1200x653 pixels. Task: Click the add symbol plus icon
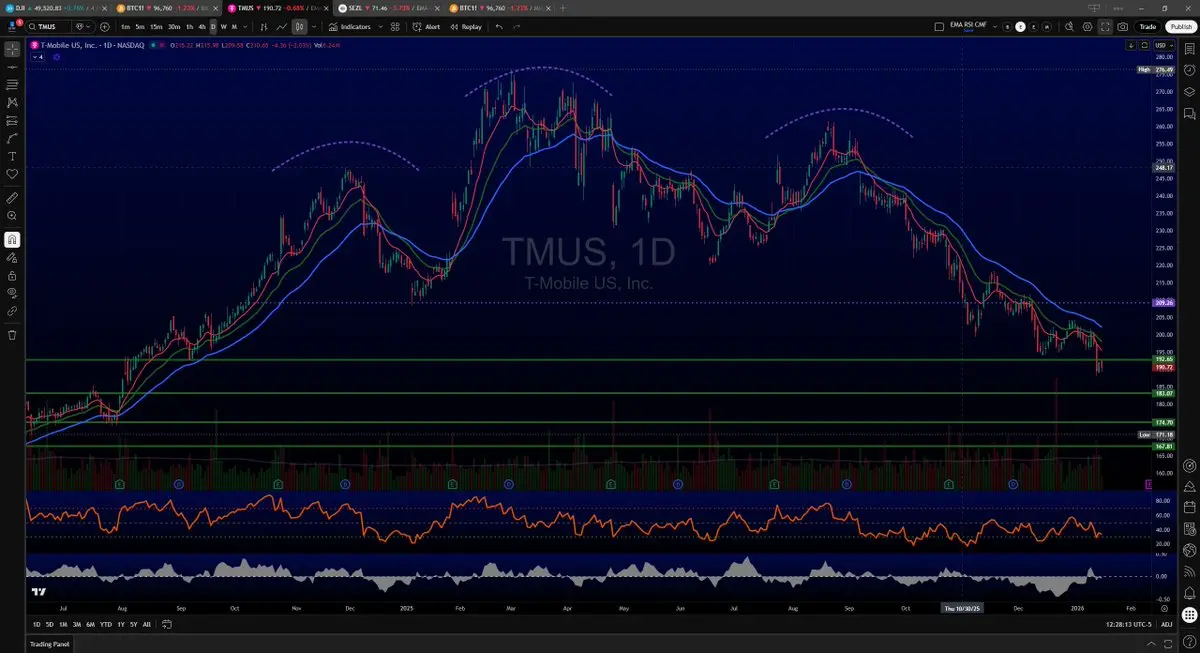click(x=104, y=26)
